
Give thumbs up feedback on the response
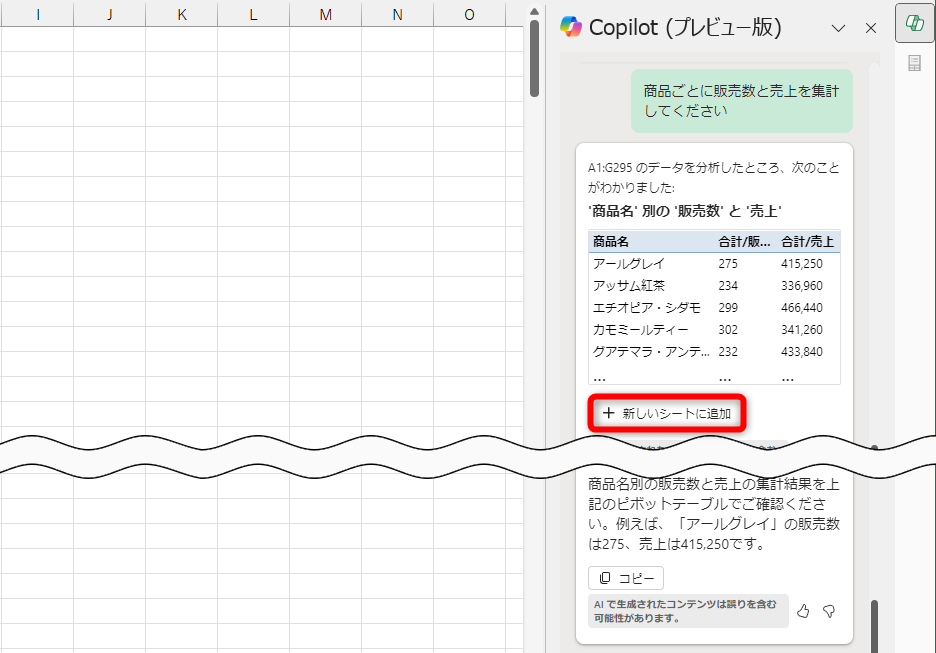803,611
